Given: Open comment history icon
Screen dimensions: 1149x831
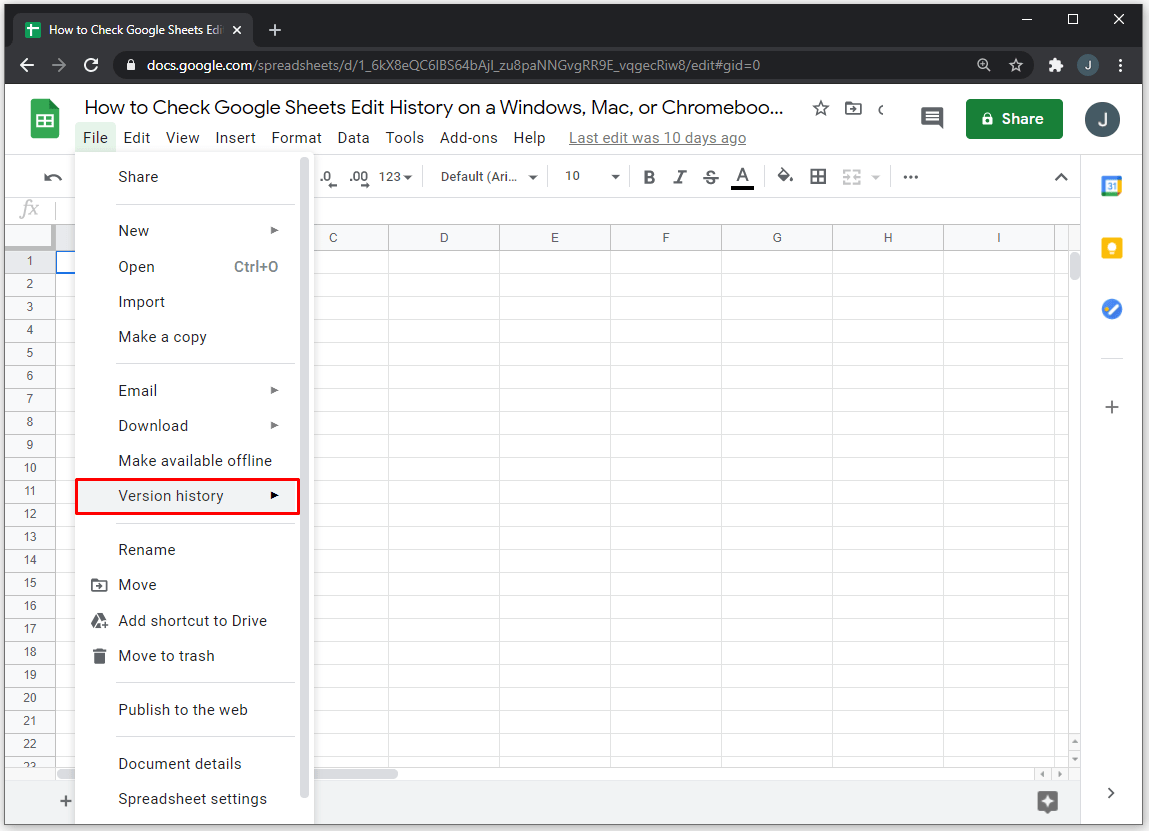Looking at the screenshot, I should point(931,118).
